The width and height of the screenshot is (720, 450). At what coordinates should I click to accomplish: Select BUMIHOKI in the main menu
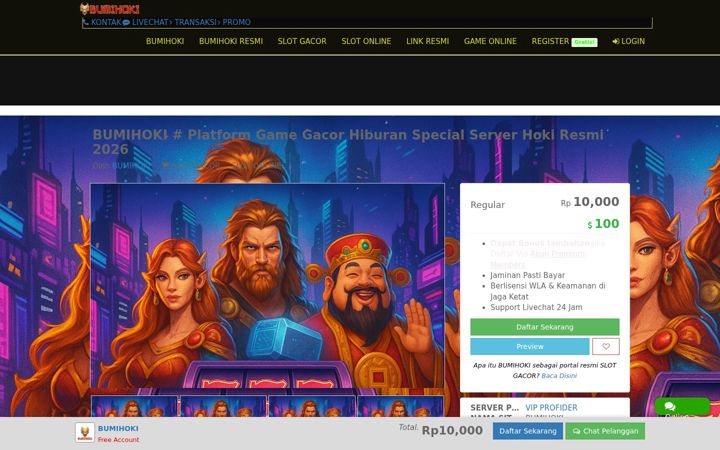165,41
